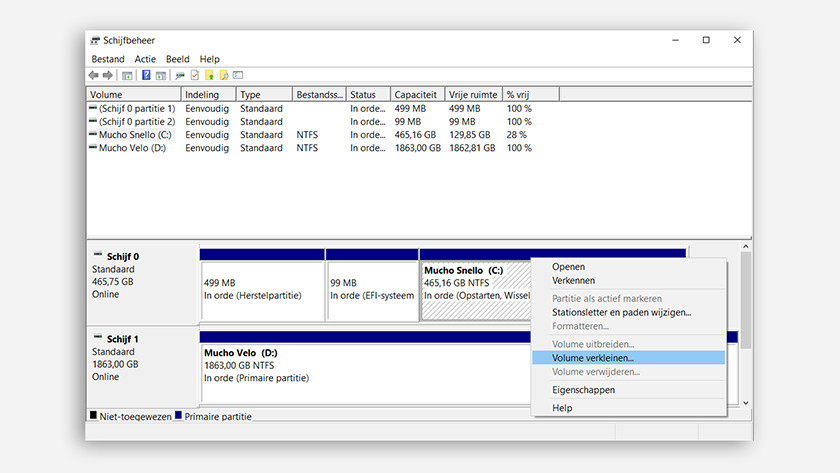This screenshot has height=473, width=840.
Task: Sort by the Vrije ruimte column header
Action: (x=474, y=94)
